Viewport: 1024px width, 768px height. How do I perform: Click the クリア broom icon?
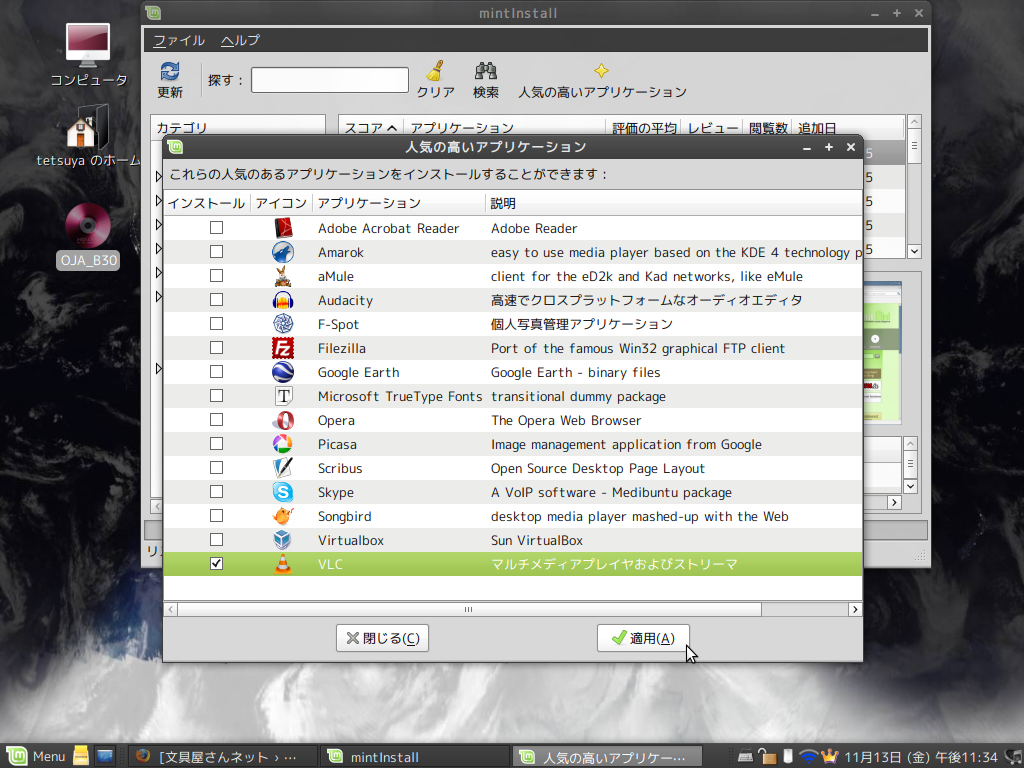(436, 71)
